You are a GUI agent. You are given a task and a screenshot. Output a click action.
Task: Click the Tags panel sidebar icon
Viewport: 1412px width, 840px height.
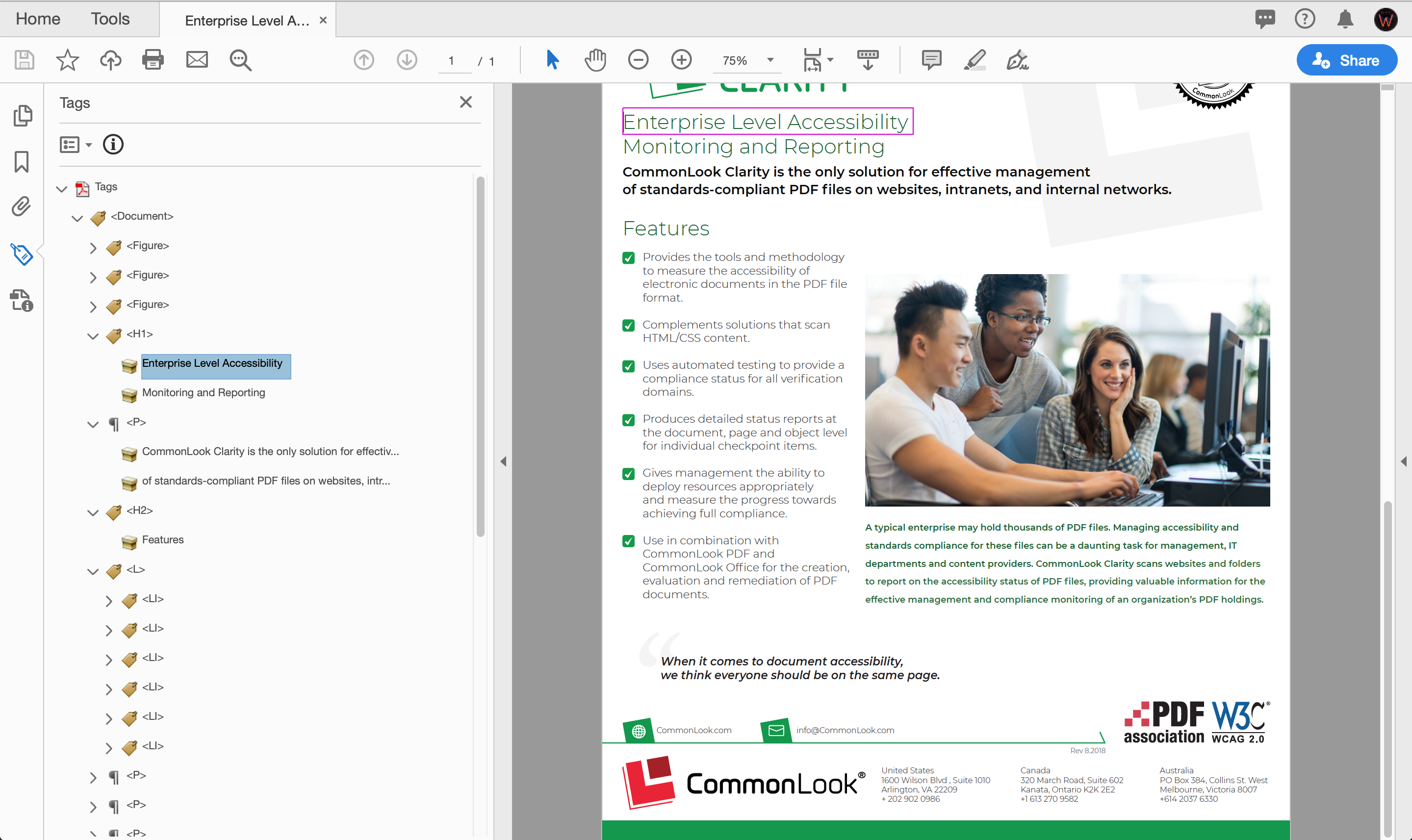(22, 254)
